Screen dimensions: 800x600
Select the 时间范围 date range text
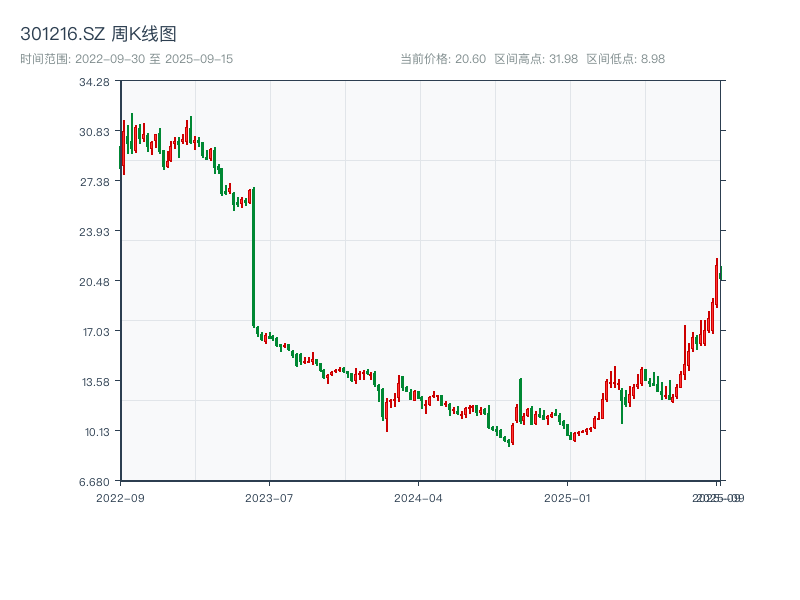tap(126, 59)
